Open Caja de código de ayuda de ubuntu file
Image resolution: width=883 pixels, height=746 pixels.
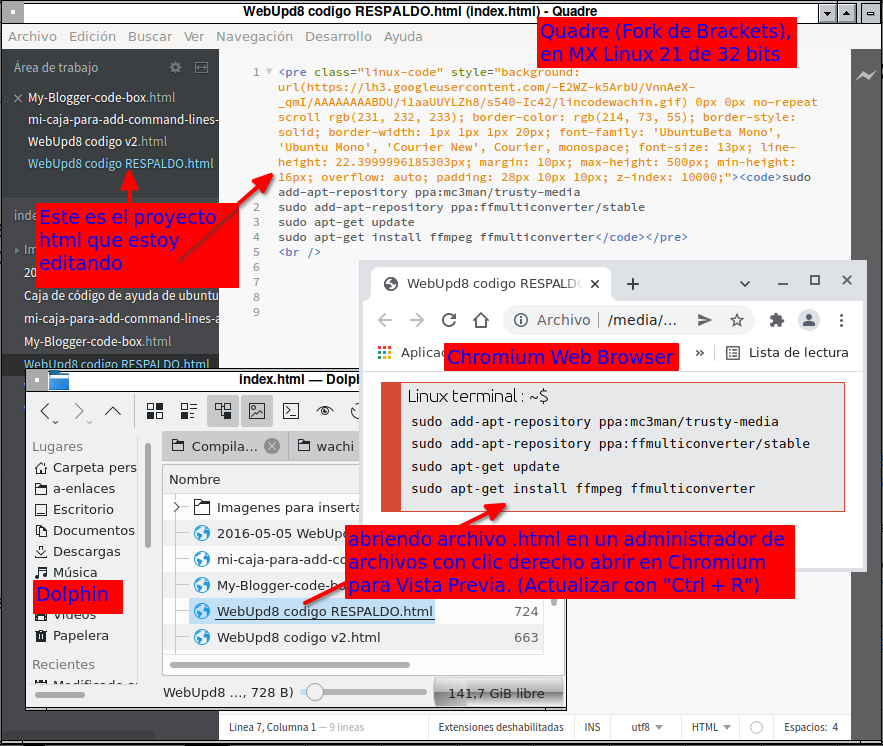[121, 296]
